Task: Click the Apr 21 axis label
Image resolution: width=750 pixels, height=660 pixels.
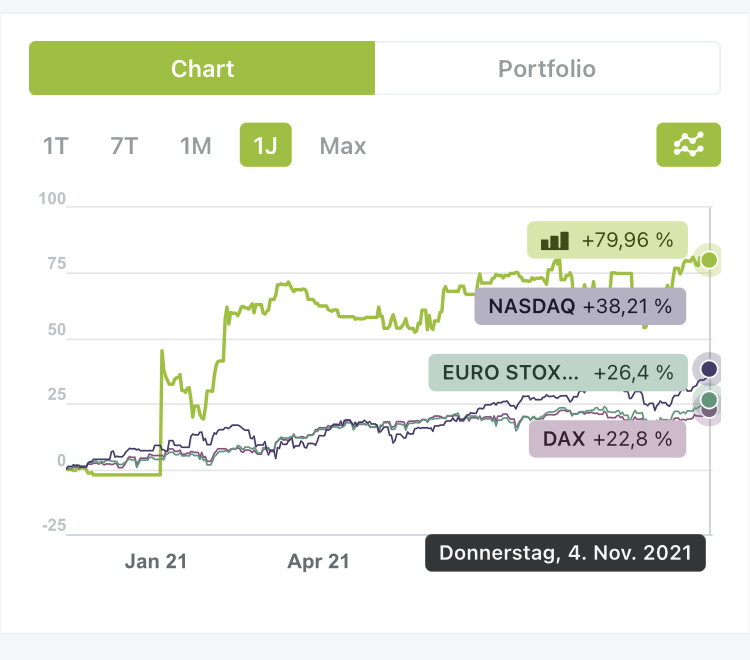Action: (x=318, y=561)
